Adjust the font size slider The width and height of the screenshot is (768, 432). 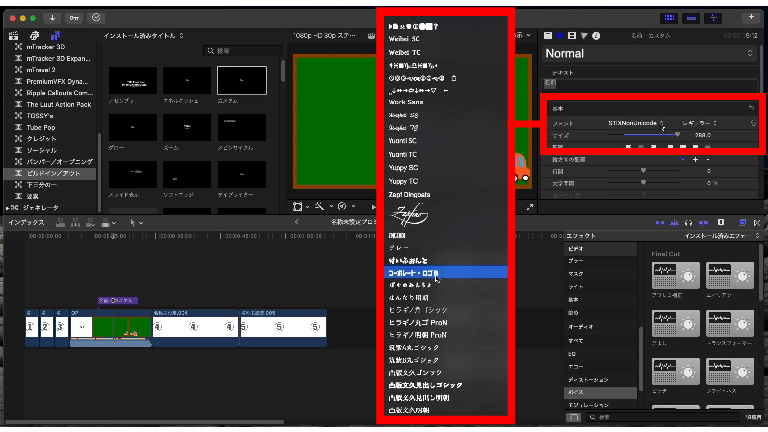coord(643,135)
